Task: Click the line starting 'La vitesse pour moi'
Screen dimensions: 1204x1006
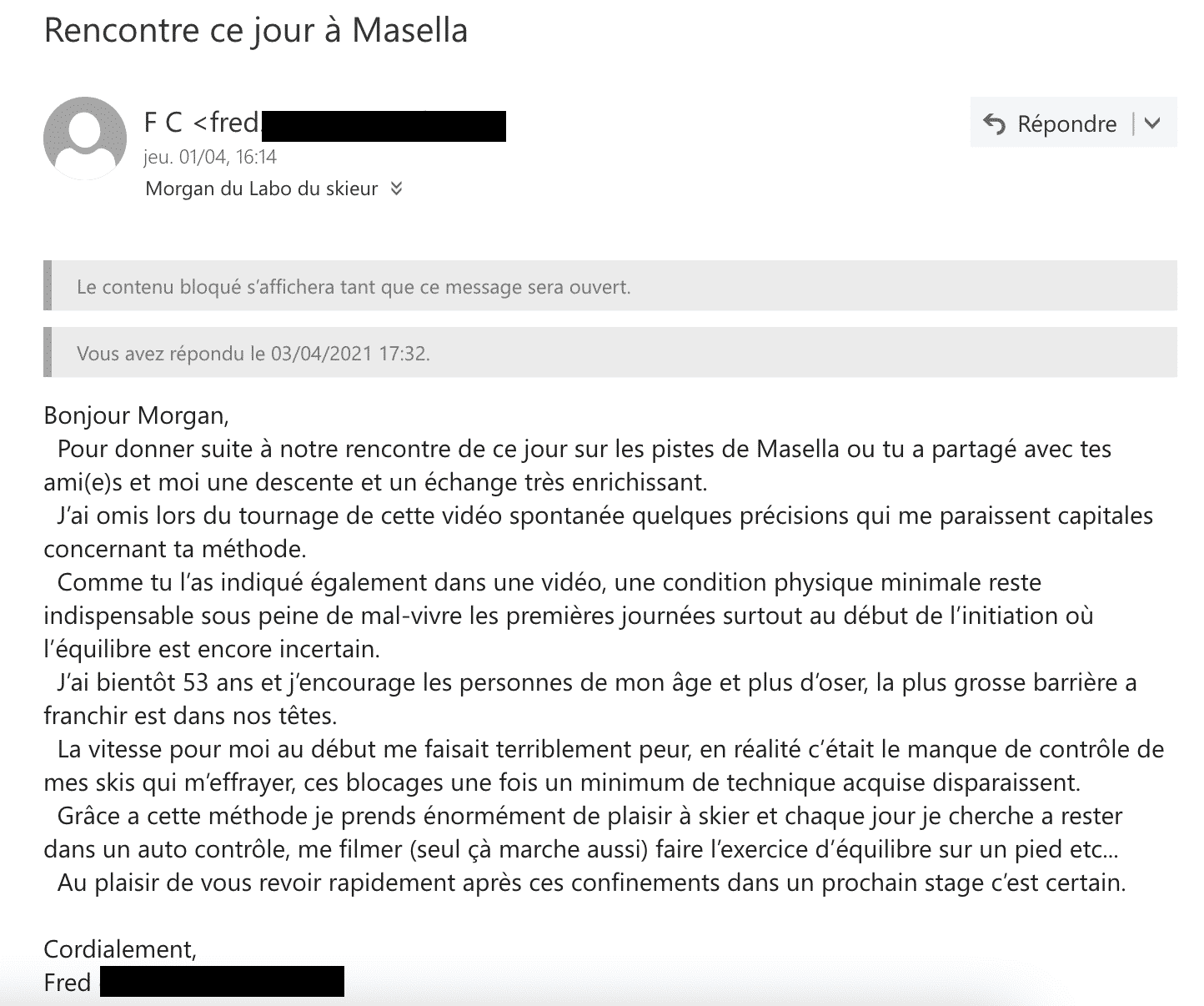Action: [610, 749]
